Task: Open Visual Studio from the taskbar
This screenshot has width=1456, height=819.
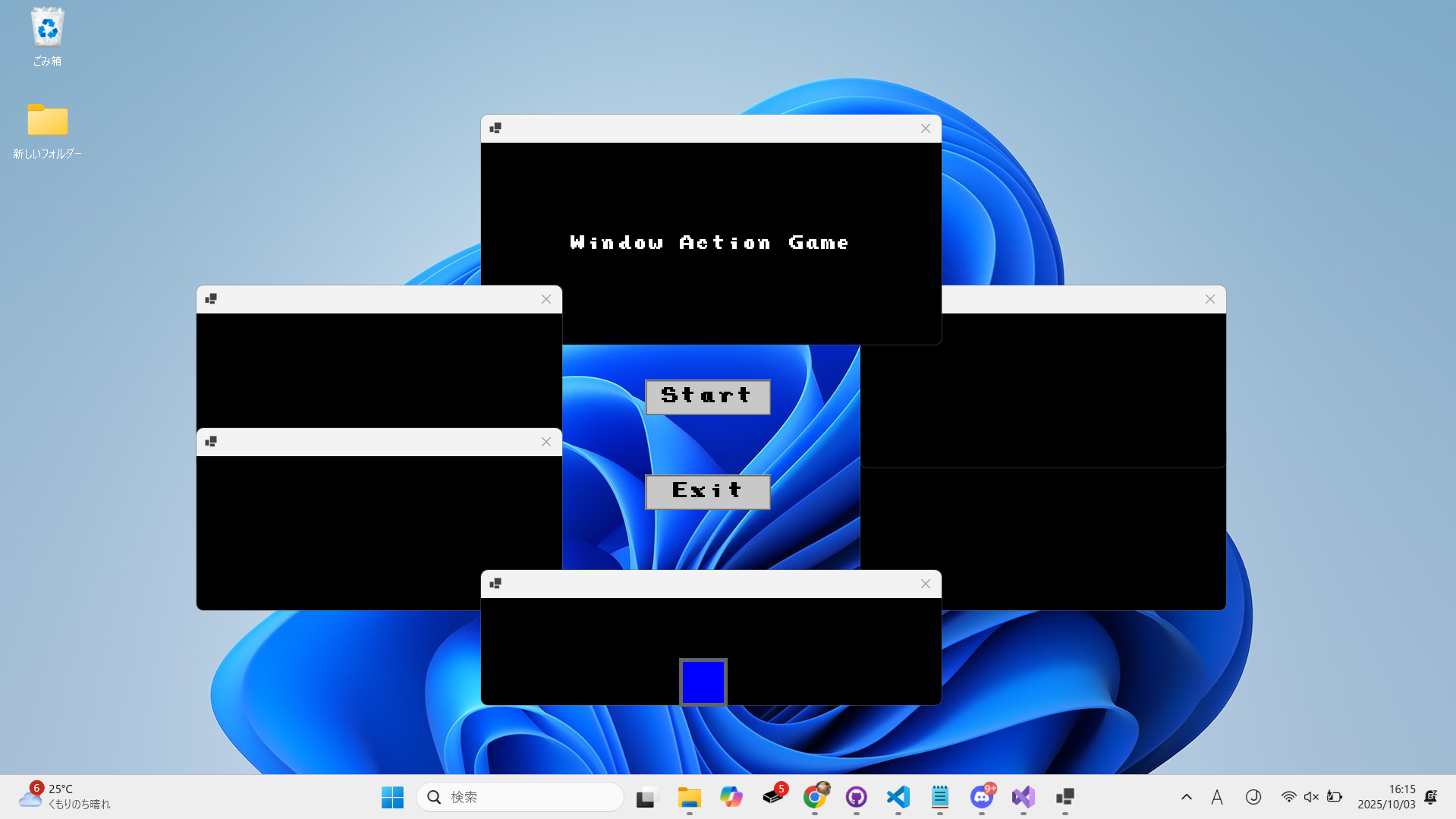Action: tap(1024, 797)
